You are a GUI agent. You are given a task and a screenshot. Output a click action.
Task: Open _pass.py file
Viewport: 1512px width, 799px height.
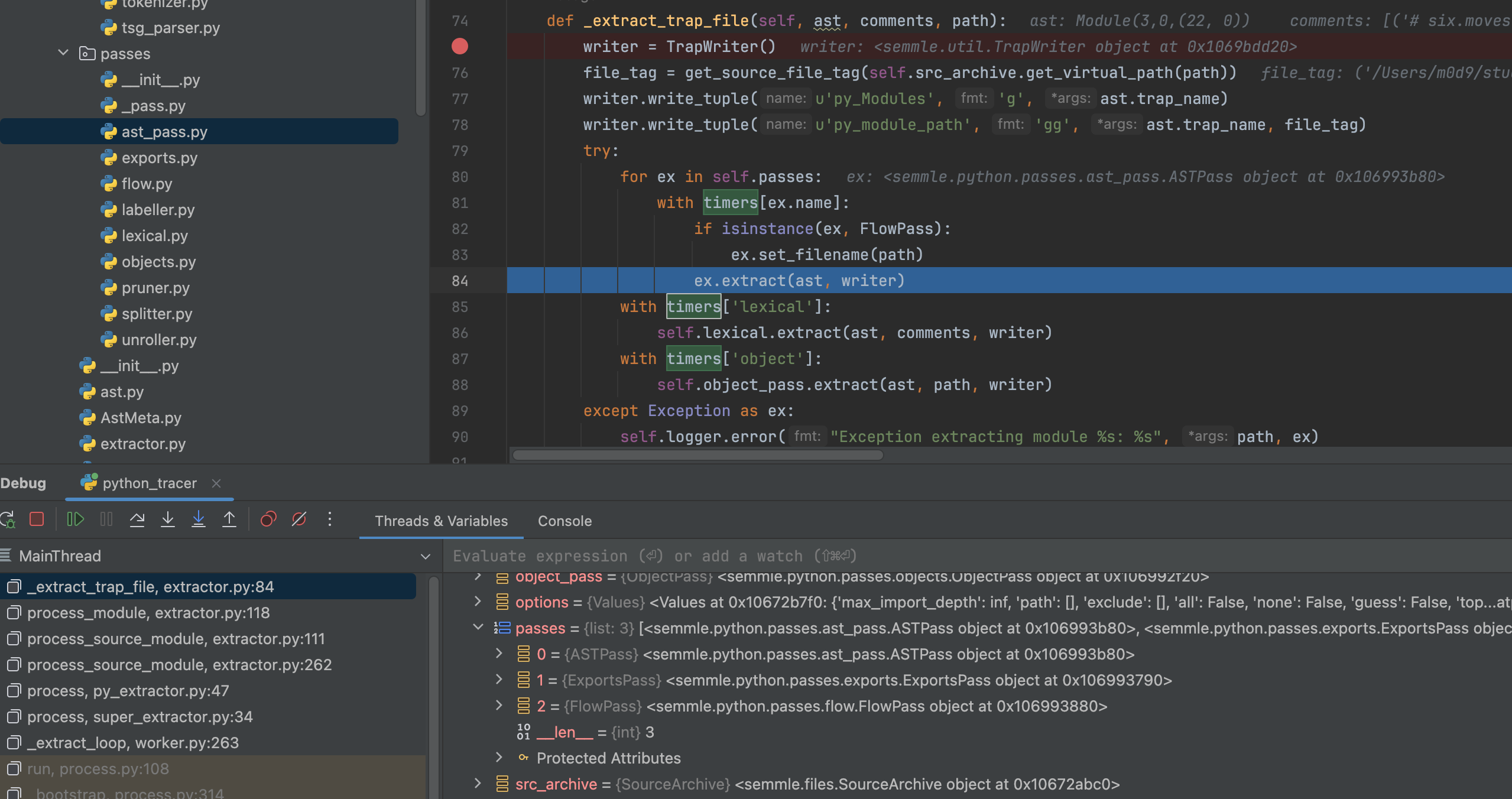click(x=153, y=106)
